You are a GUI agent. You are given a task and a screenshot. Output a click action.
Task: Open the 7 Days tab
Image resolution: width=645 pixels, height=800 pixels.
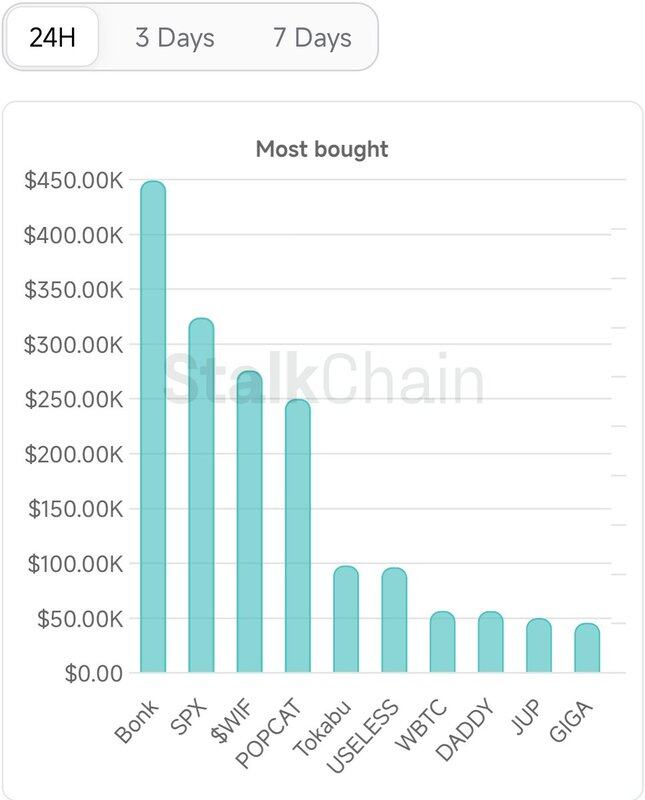click(312, 38)
